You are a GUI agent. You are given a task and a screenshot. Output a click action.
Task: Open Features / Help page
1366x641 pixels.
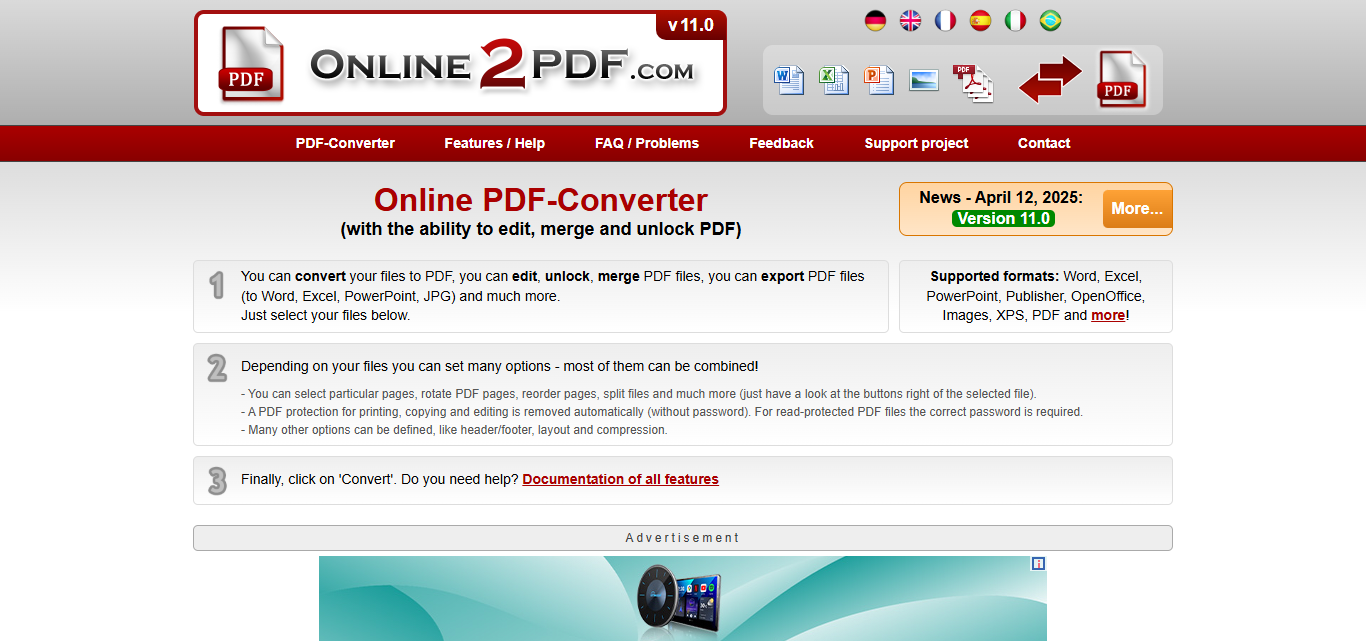pos(495,143)
